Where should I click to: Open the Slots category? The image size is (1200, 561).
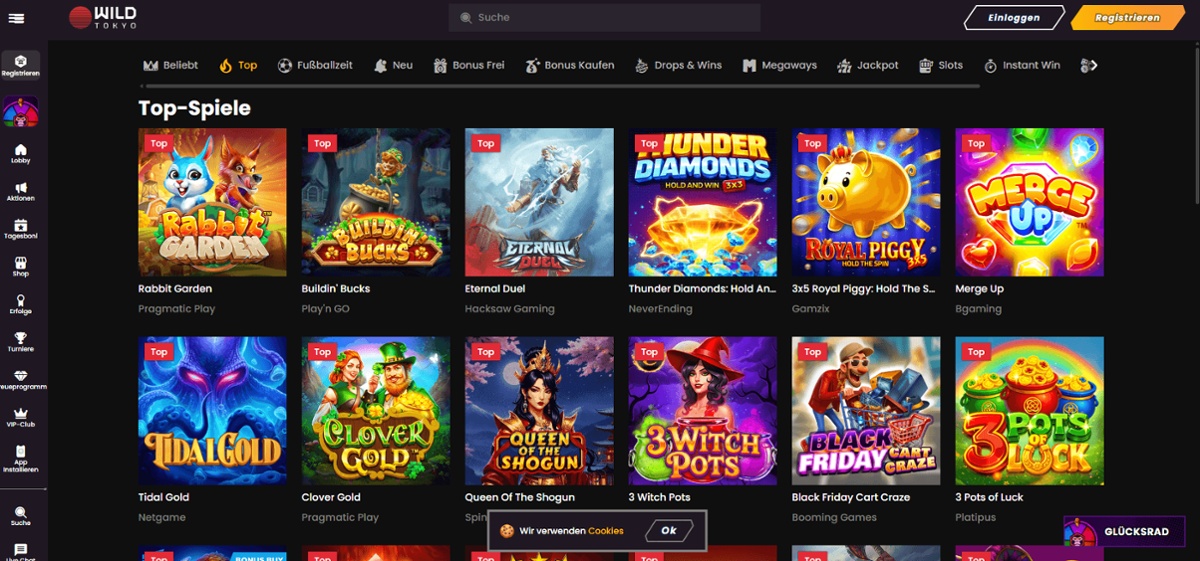pos(941,65)
